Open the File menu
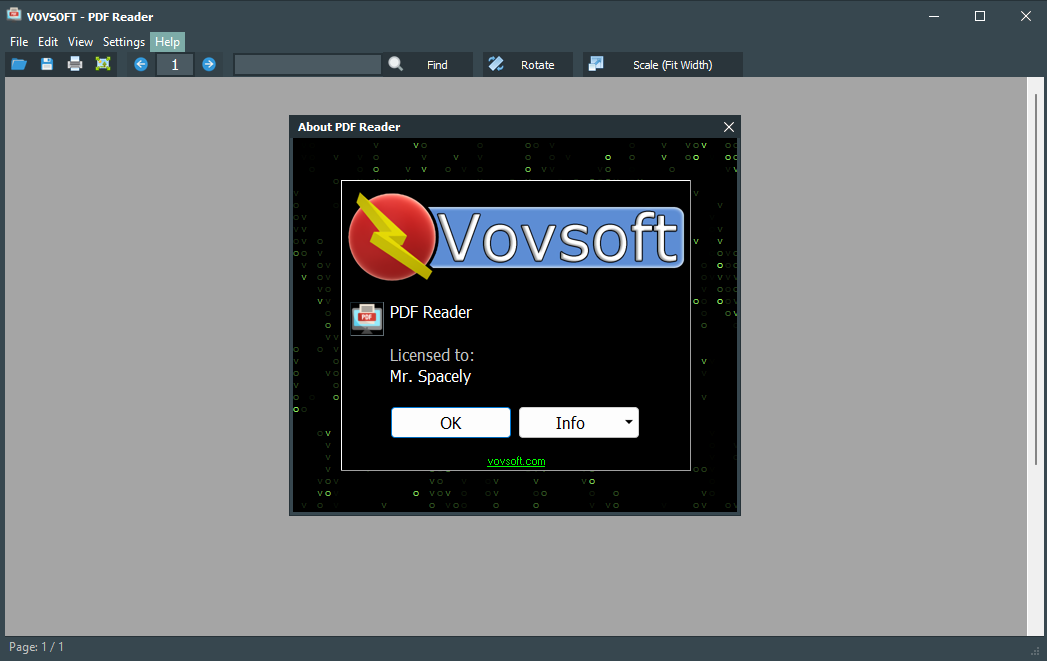This screenshot has width=1047, height=661. point(19,41)
